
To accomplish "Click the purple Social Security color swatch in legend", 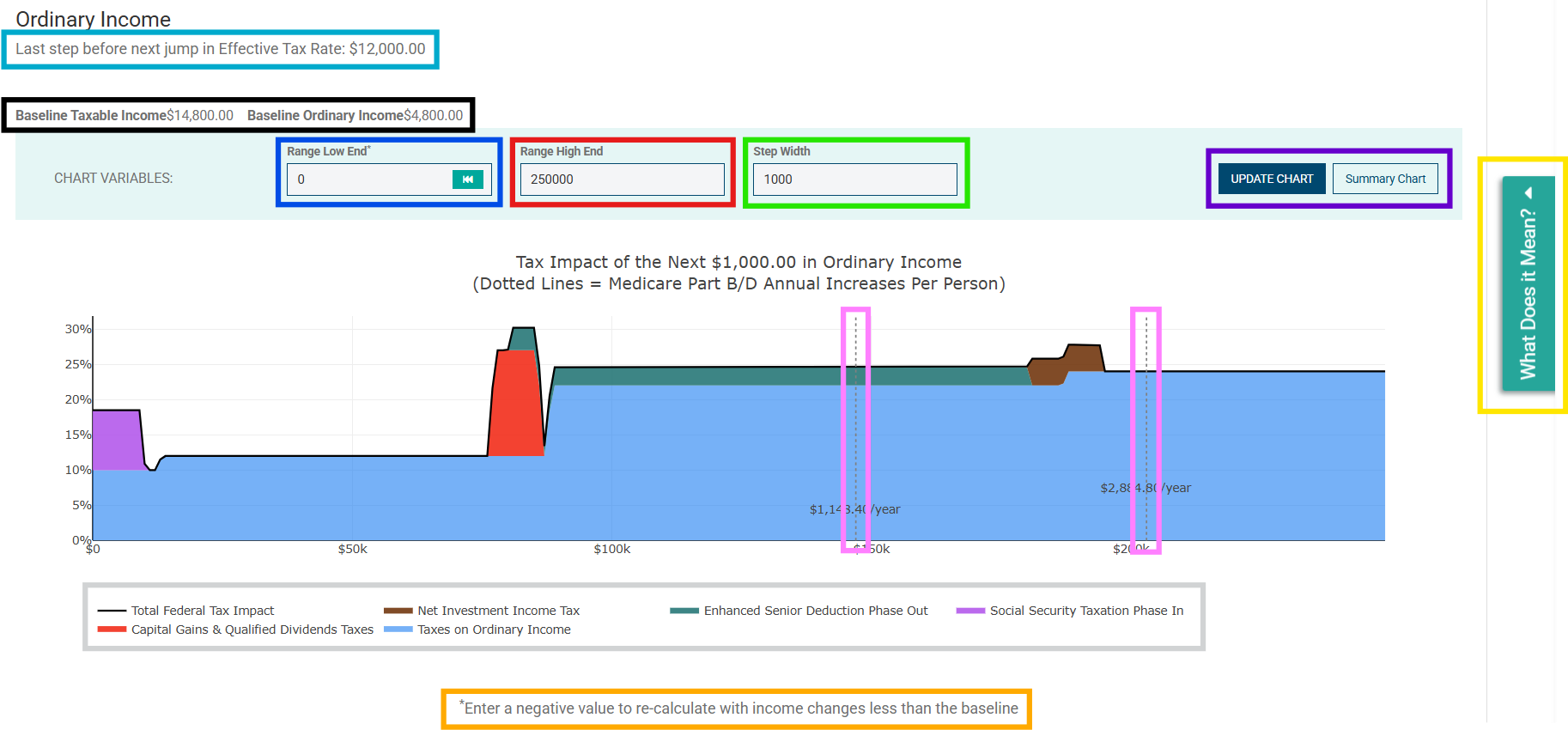I will pos(970,611).
